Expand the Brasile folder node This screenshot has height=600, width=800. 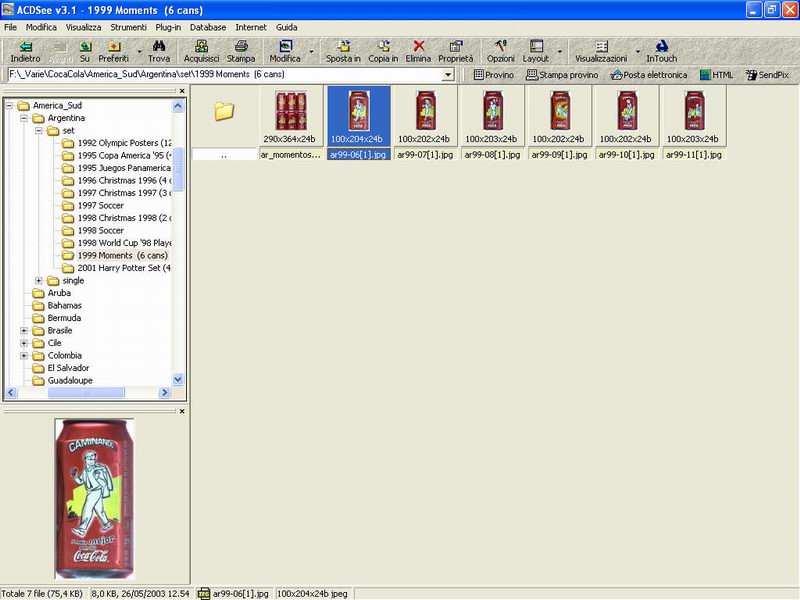click(x=23, y=331)
